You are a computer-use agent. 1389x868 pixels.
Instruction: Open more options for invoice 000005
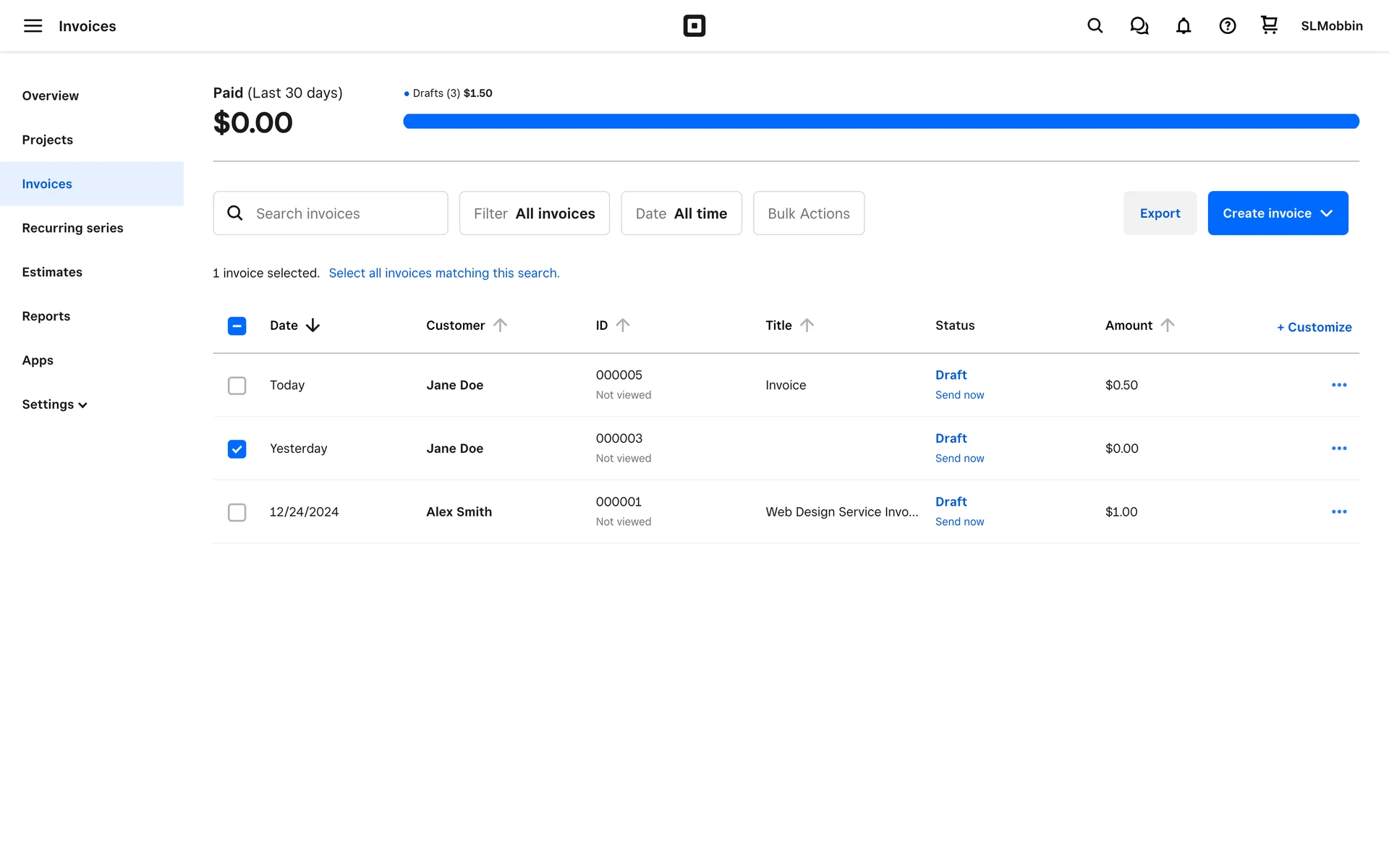click(x=1338, y=385)
